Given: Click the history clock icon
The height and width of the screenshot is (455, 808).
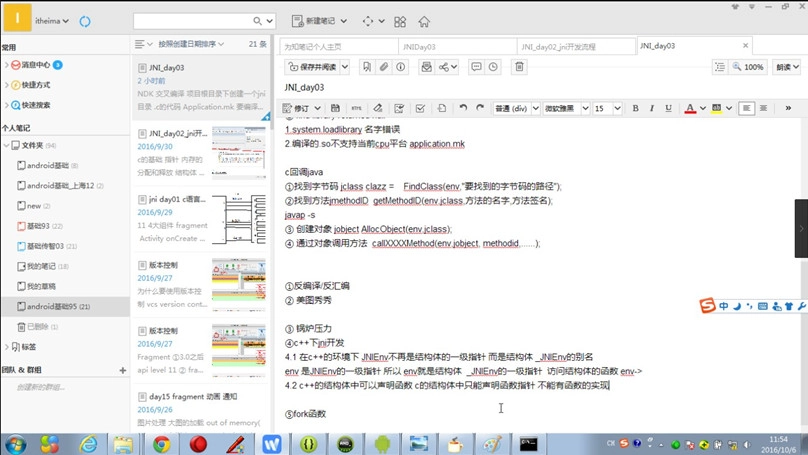Looking at the screenshot, I should coord(493,67).
